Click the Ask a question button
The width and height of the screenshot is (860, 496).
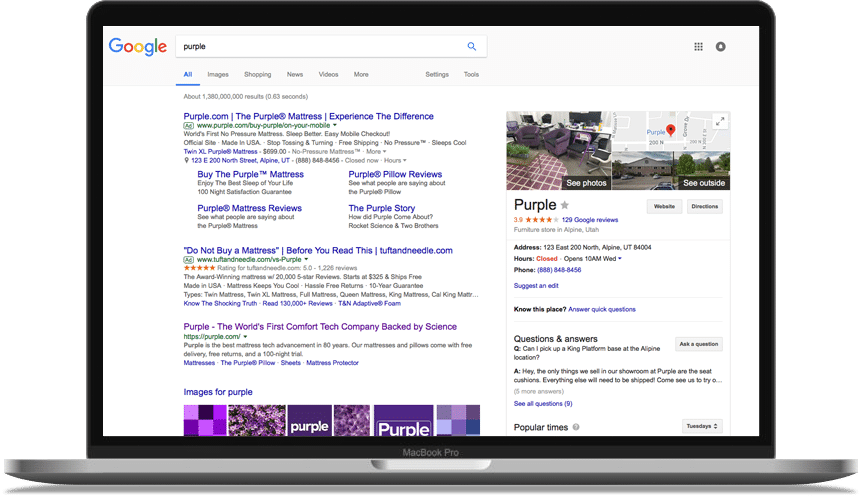pyautogui.click(x=699, y=344)
